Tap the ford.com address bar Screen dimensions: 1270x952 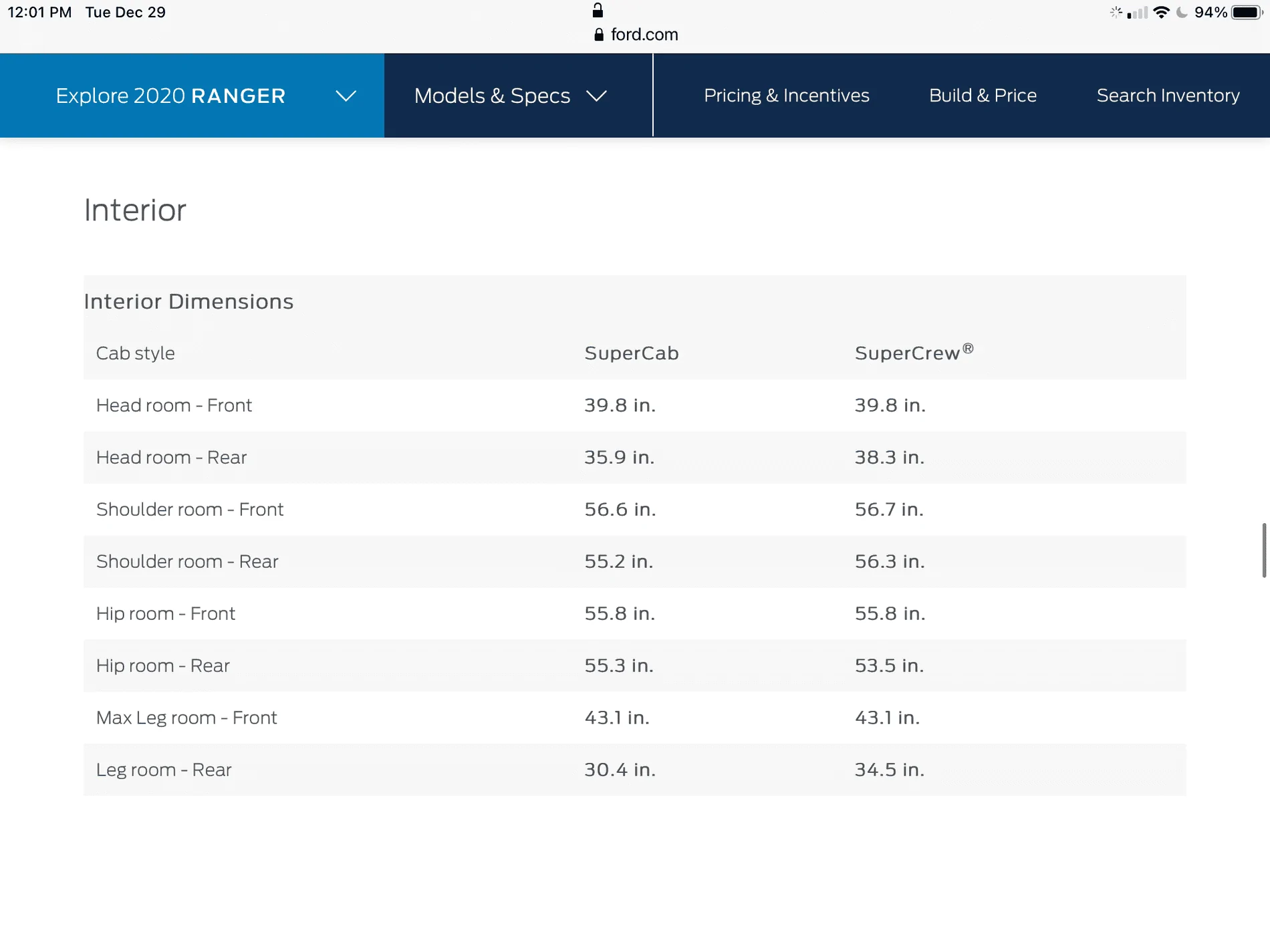point(636,35)
